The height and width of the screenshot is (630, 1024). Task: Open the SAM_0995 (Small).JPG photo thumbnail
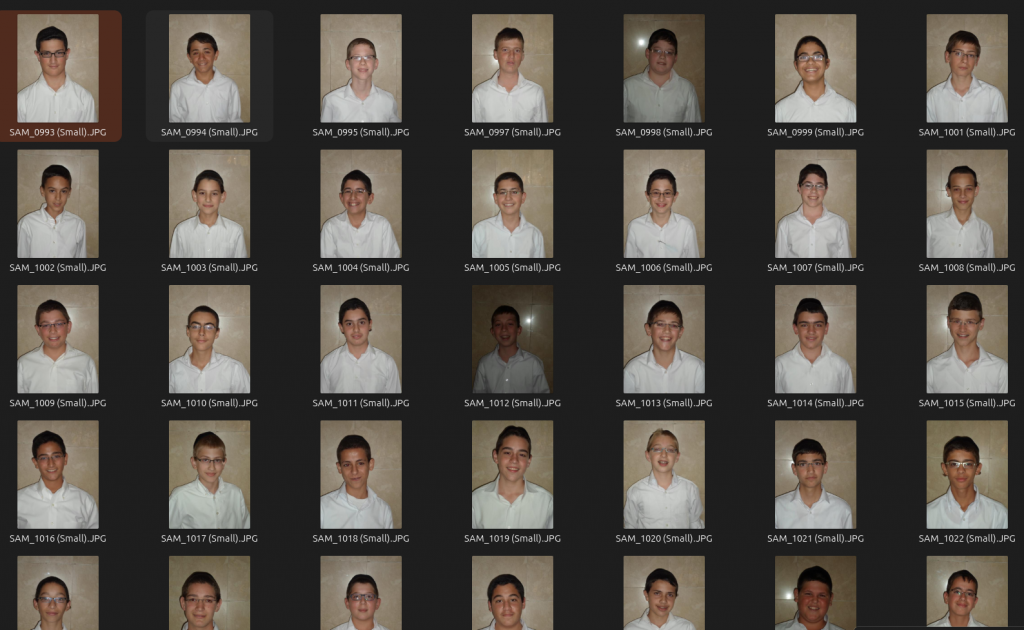361,68
